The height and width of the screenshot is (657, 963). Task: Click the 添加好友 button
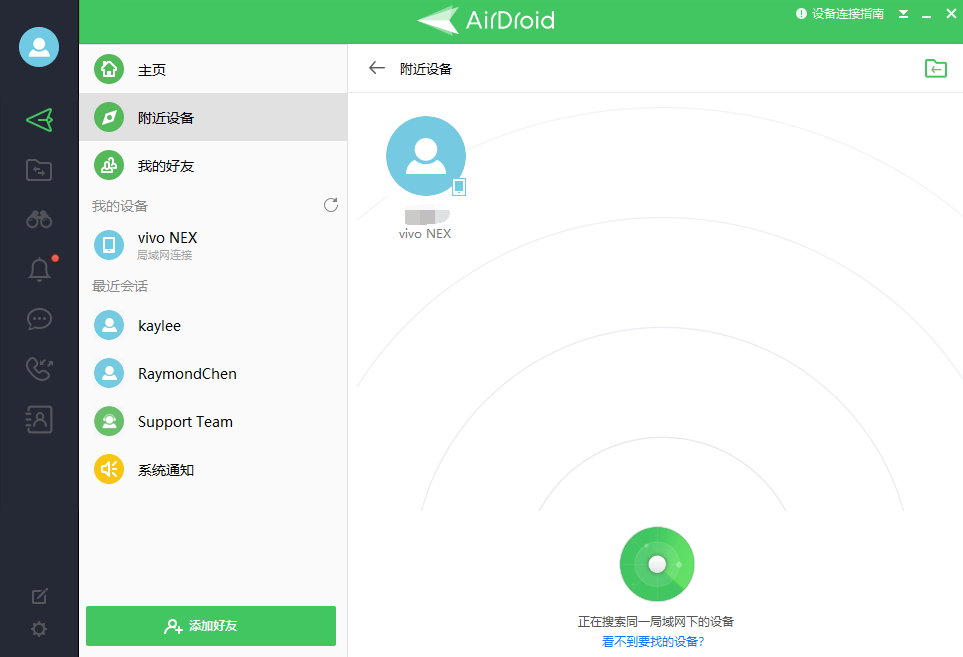pyautogui.click(x=211, y=626)
